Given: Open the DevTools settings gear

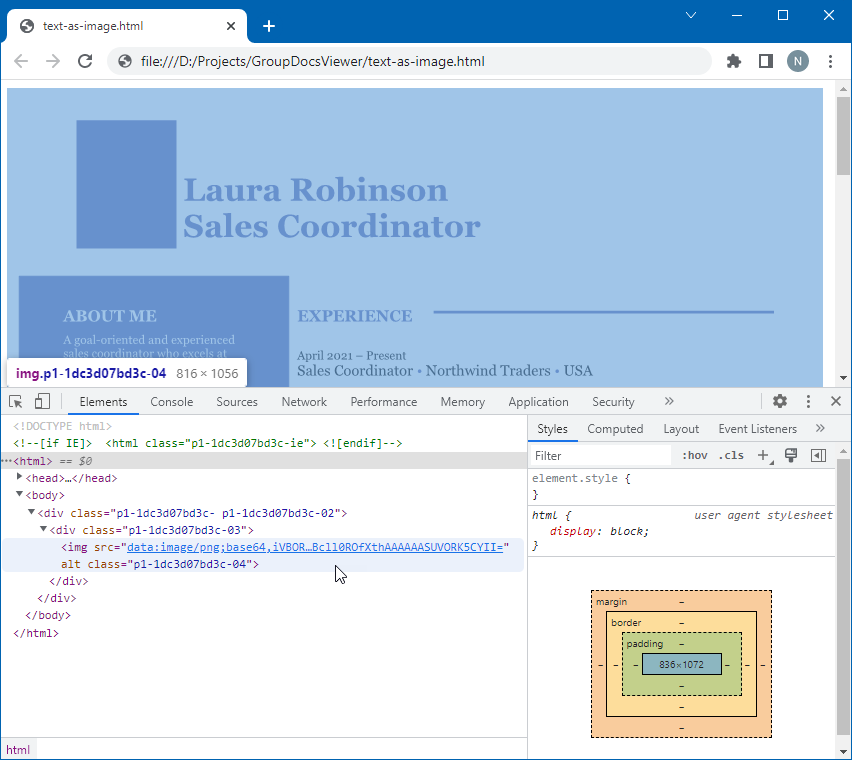Looking at the screenshot, I should [780, 401].
